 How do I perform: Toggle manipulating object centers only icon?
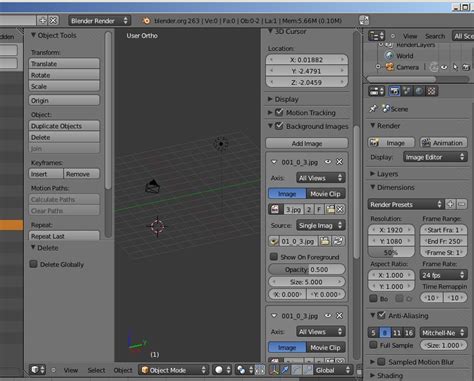coord(260,370)
